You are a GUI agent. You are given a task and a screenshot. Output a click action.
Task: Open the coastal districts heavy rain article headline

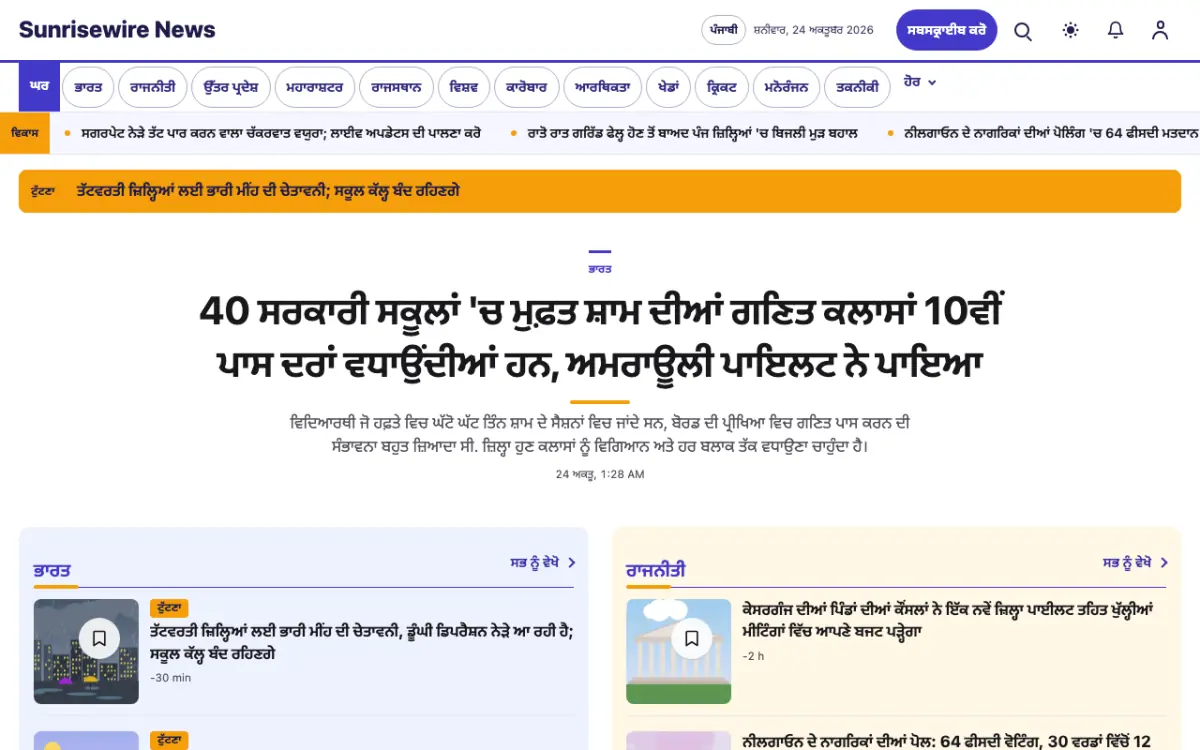coord(361,642)
